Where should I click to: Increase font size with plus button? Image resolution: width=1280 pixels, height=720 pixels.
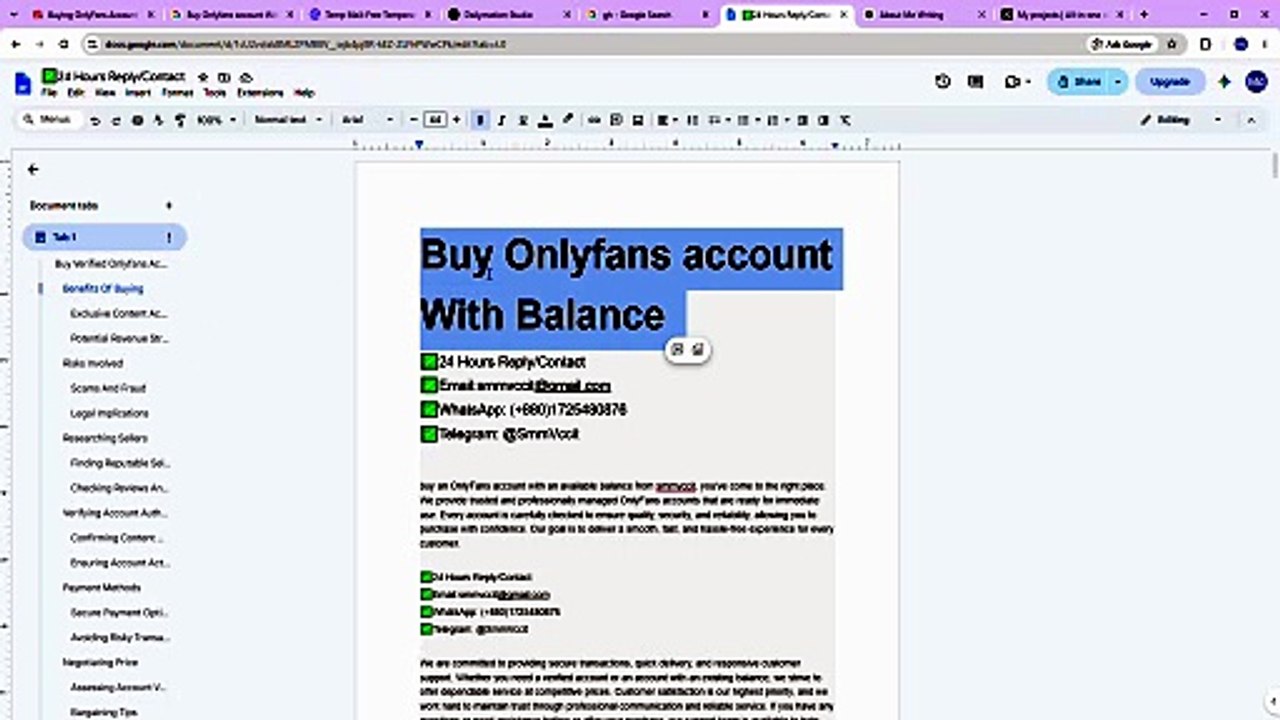(457, 120)
